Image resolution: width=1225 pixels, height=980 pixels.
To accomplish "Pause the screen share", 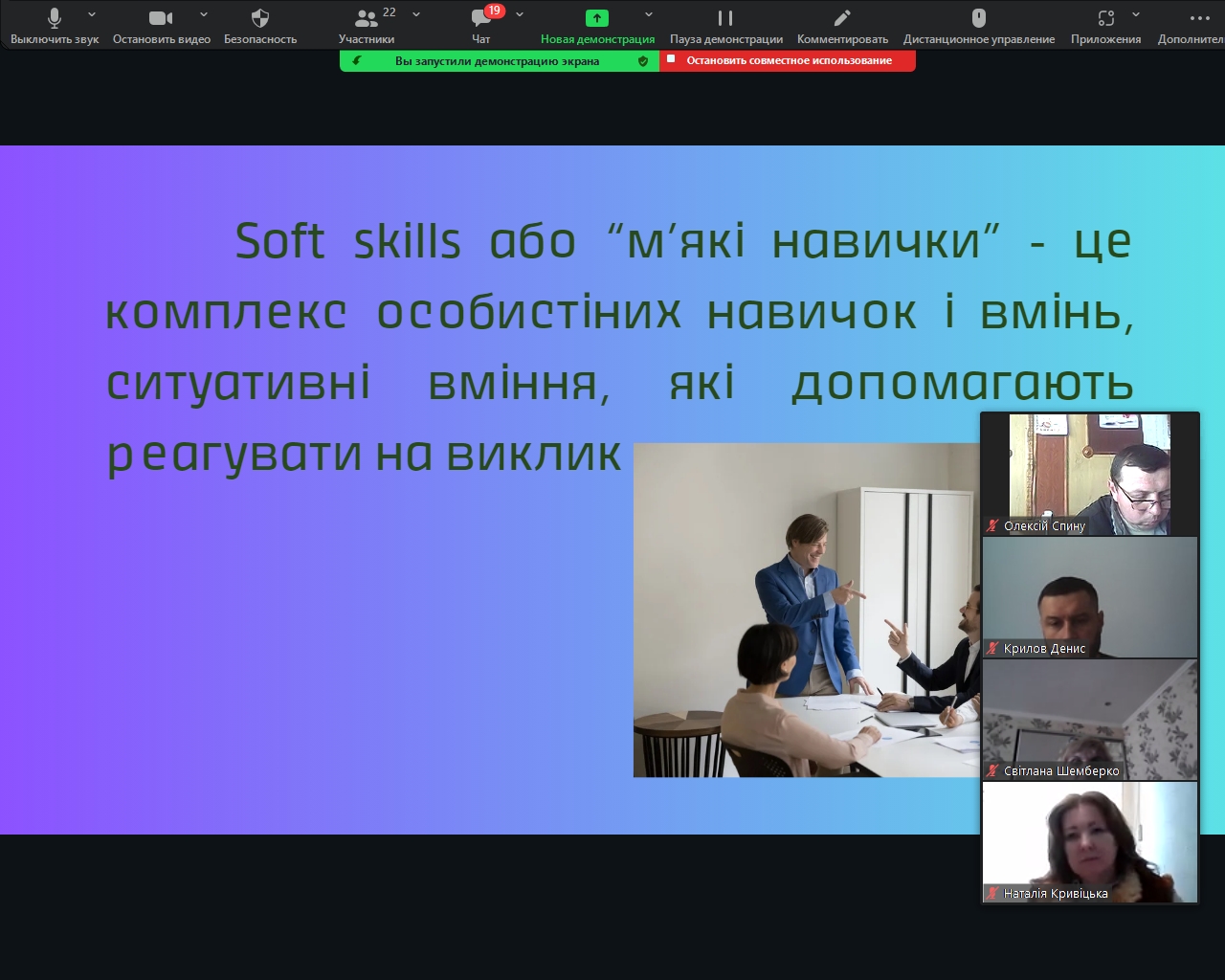I will (x=725, y=26).
